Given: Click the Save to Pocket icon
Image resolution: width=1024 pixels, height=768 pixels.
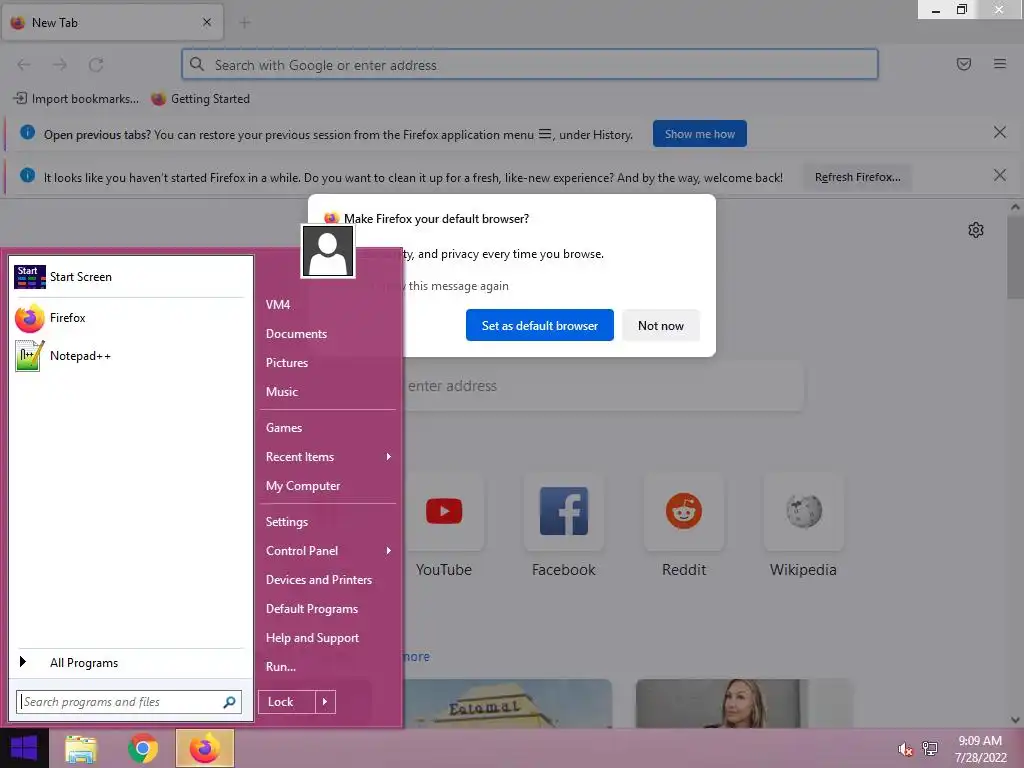Looking at the screenshot, I should pos(964,64).
